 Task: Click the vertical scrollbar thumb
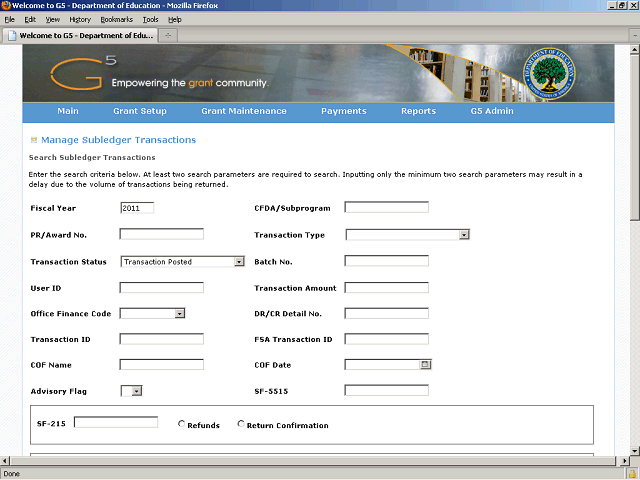pyautogui.click(x=635, y=138)
